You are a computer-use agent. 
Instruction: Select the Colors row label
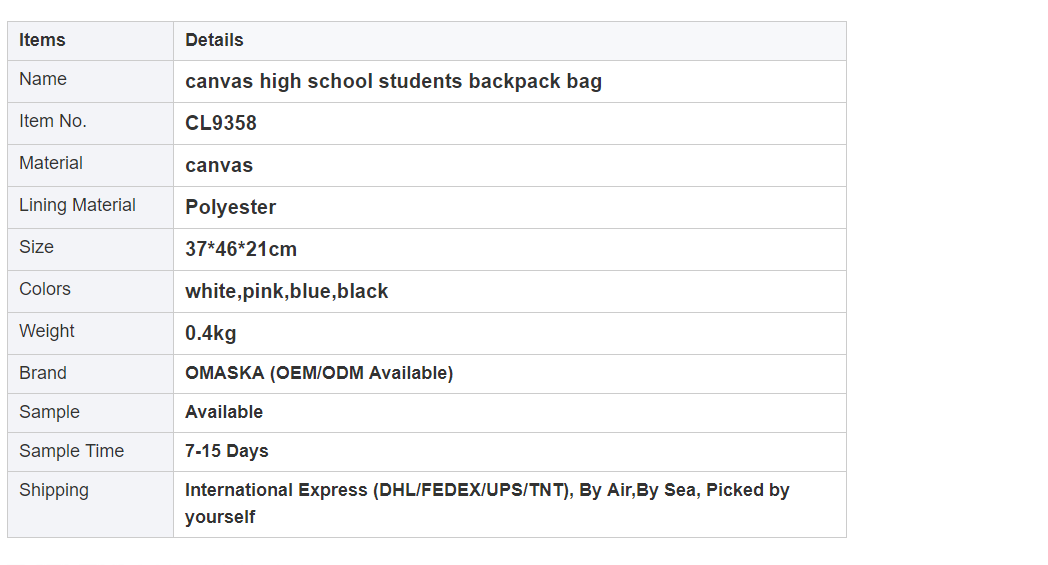45,289
